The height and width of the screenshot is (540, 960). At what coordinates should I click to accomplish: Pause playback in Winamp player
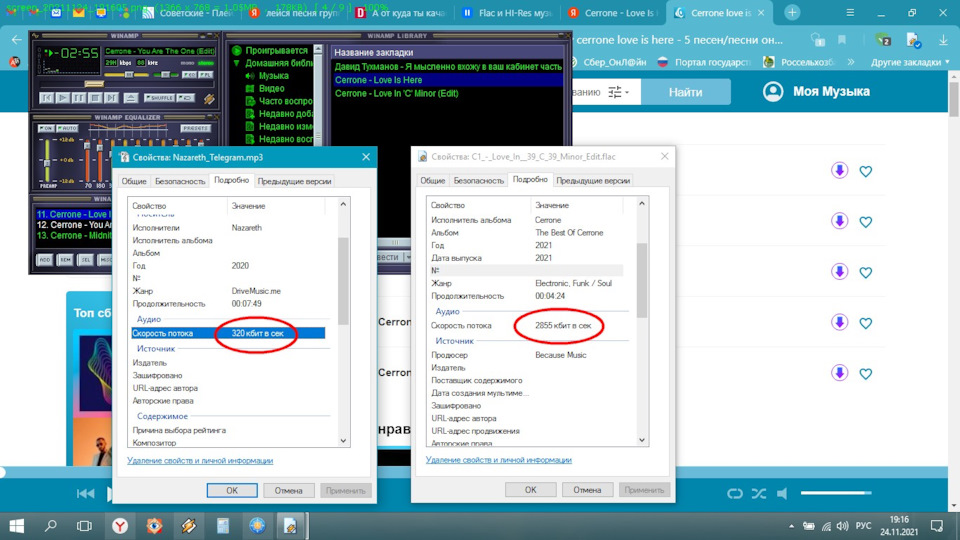pos(79,98)
